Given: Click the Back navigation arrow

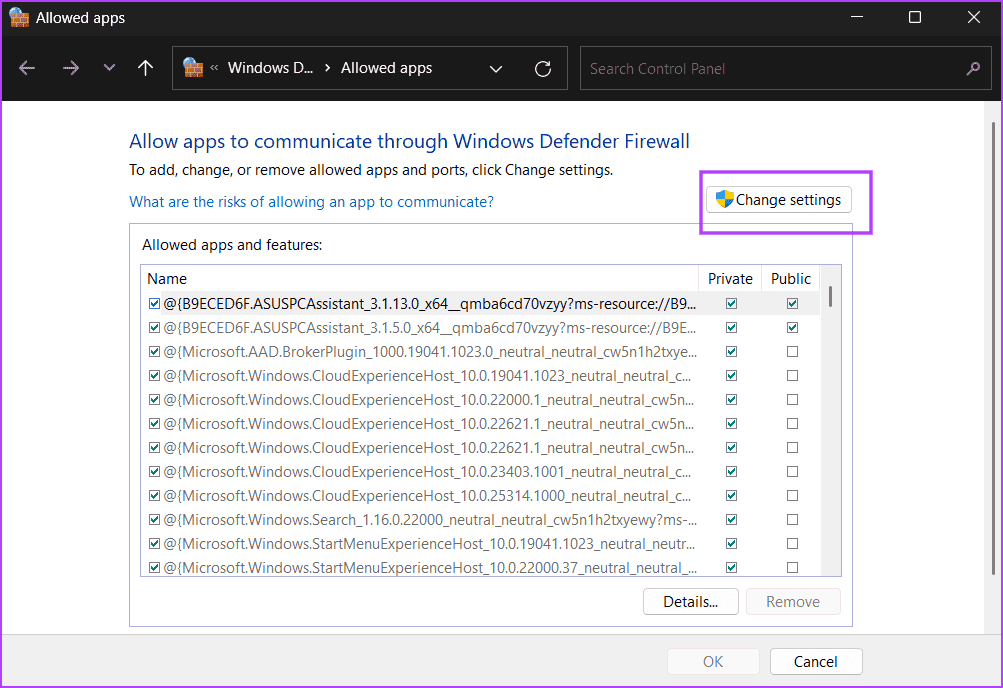Looking at the screenshot, I should point(27,68).
